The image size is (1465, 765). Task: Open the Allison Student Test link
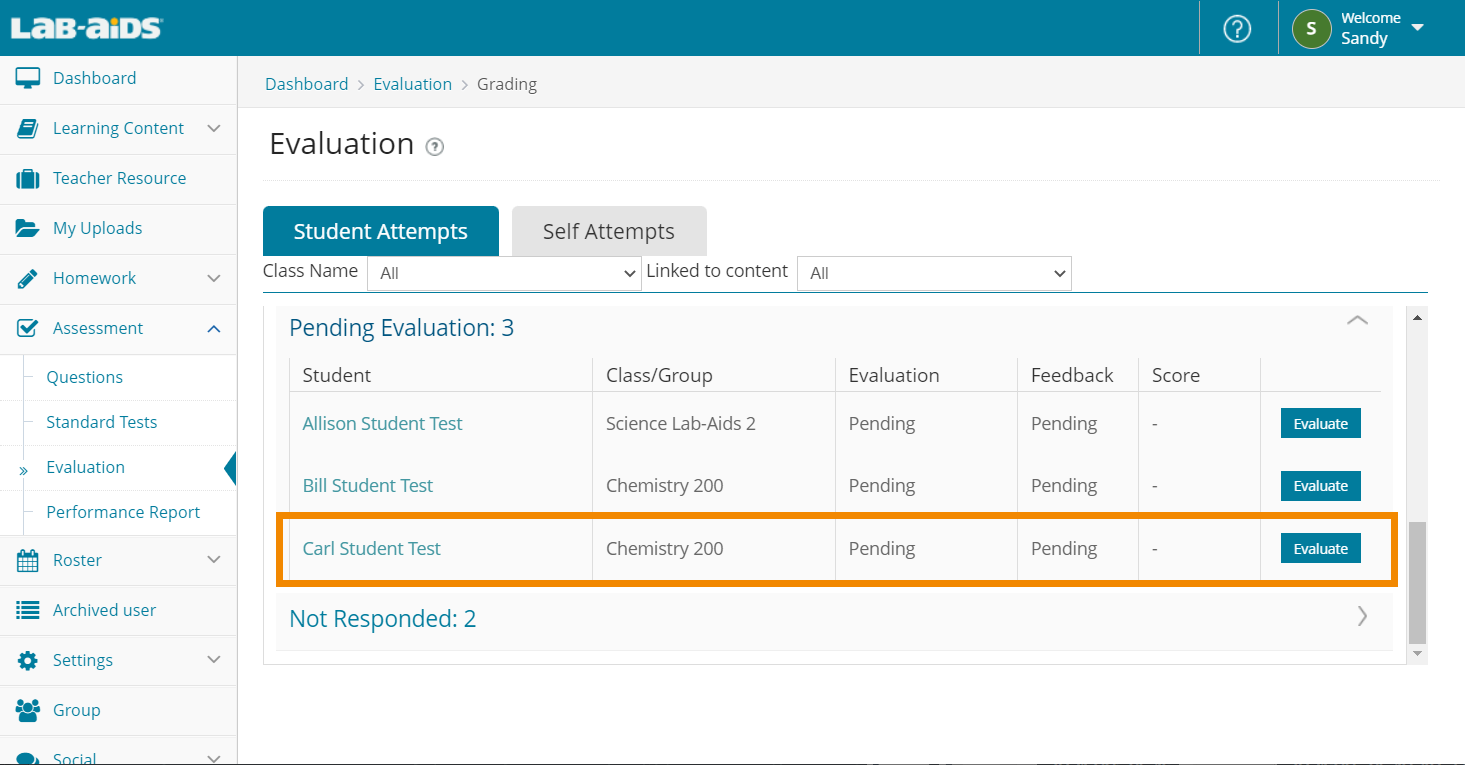click(382, 424)
